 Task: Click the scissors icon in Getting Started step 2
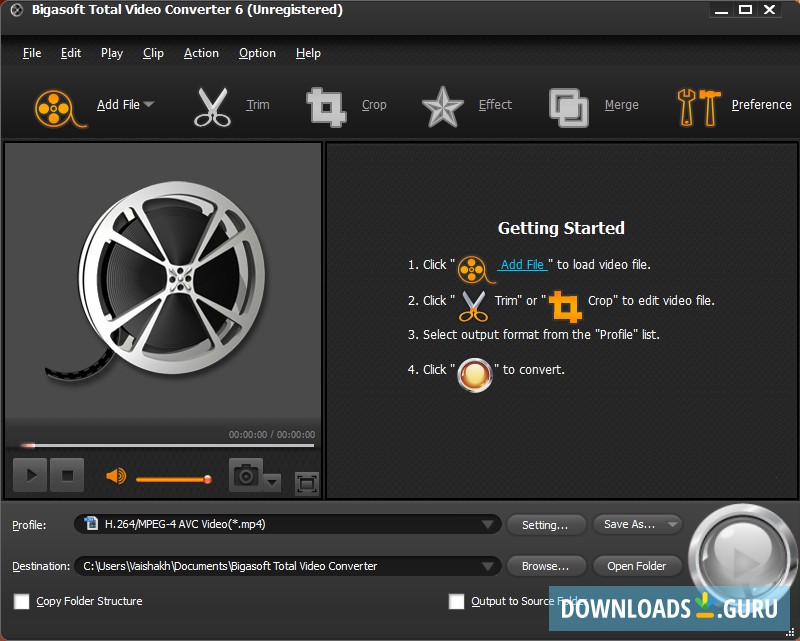(x=473, y=306)
